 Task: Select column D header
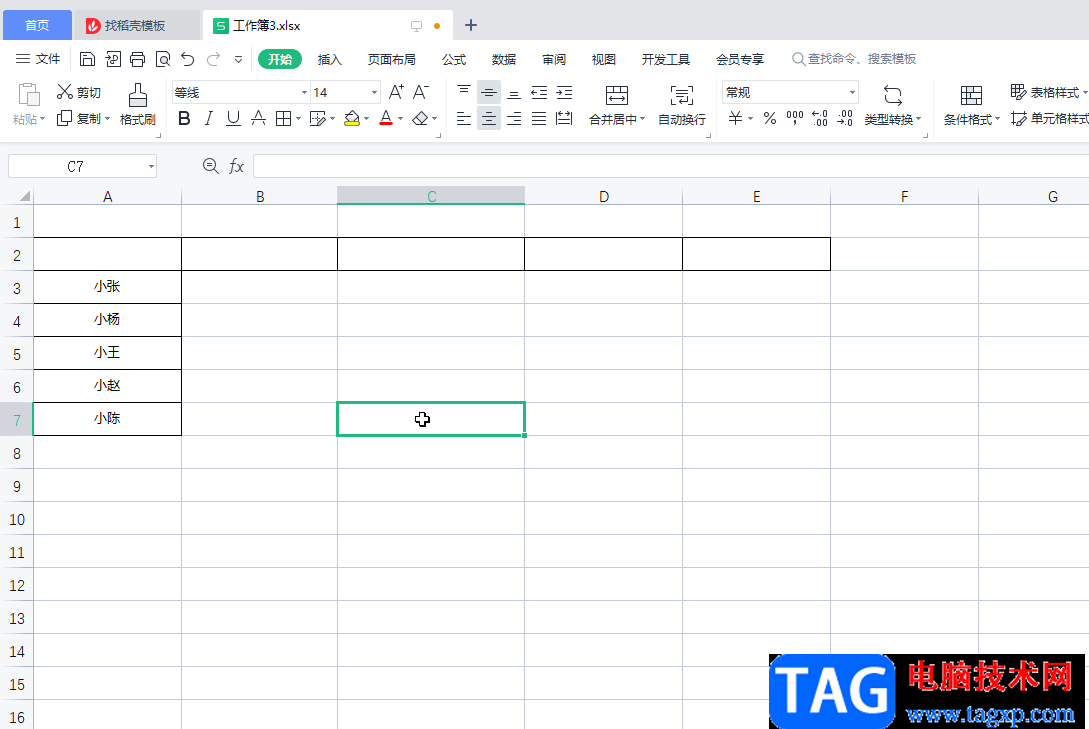click(x=604, y=196)
